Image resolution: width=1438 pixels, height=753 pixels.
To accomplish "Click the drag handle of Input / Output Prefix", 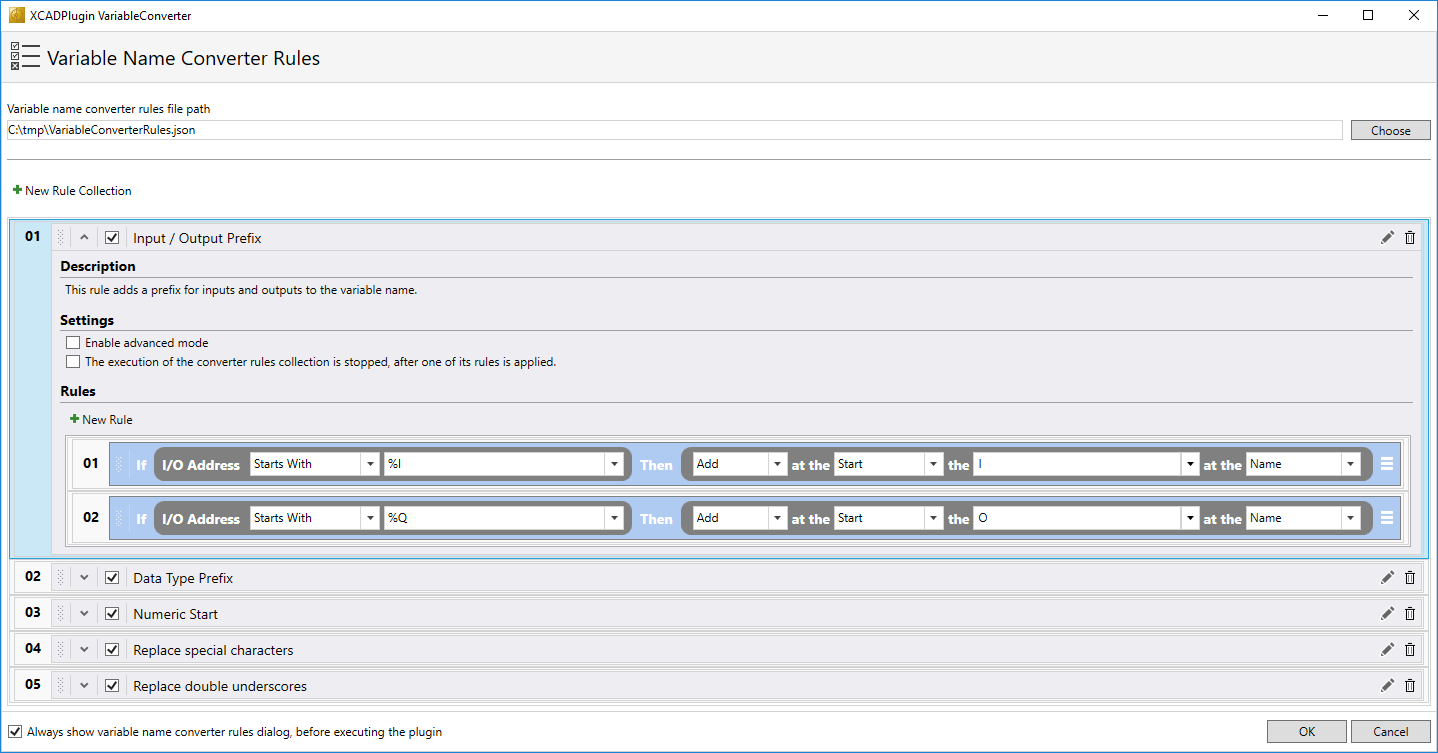I will click(60, 237).
